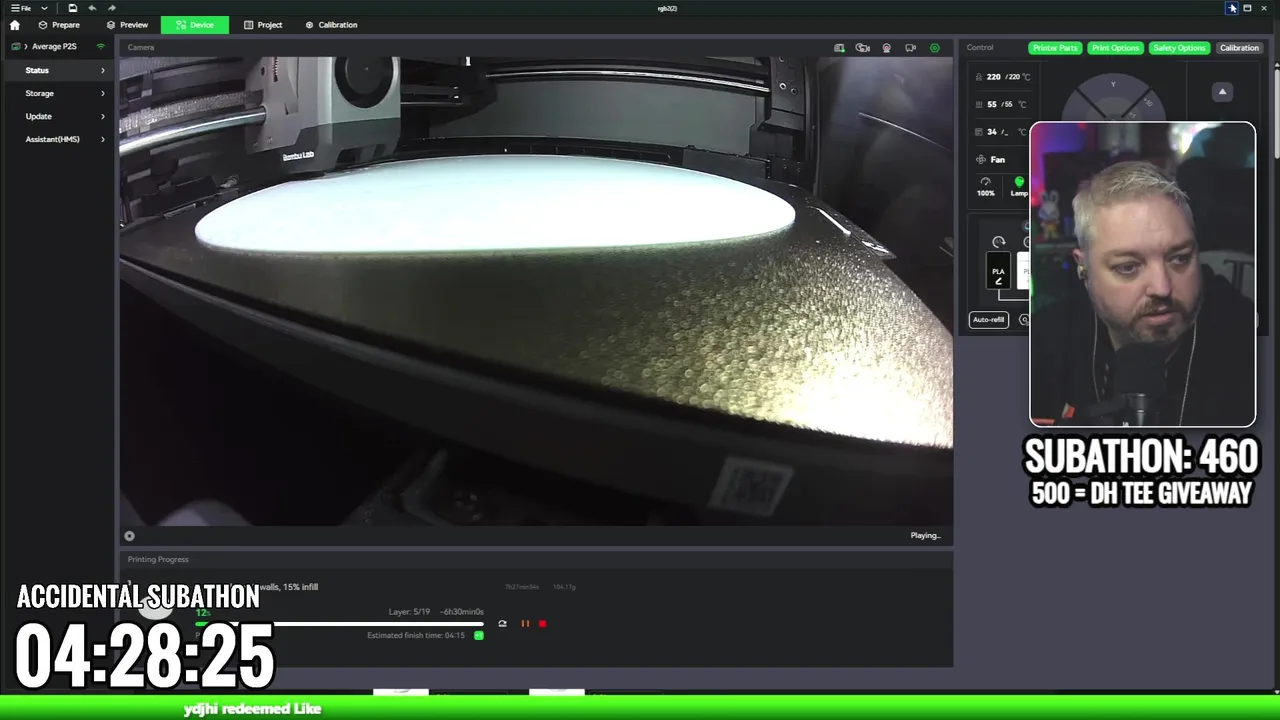Select Status in the left sidebar
The width and height of the screenshot is (1280, 720).
58,70
